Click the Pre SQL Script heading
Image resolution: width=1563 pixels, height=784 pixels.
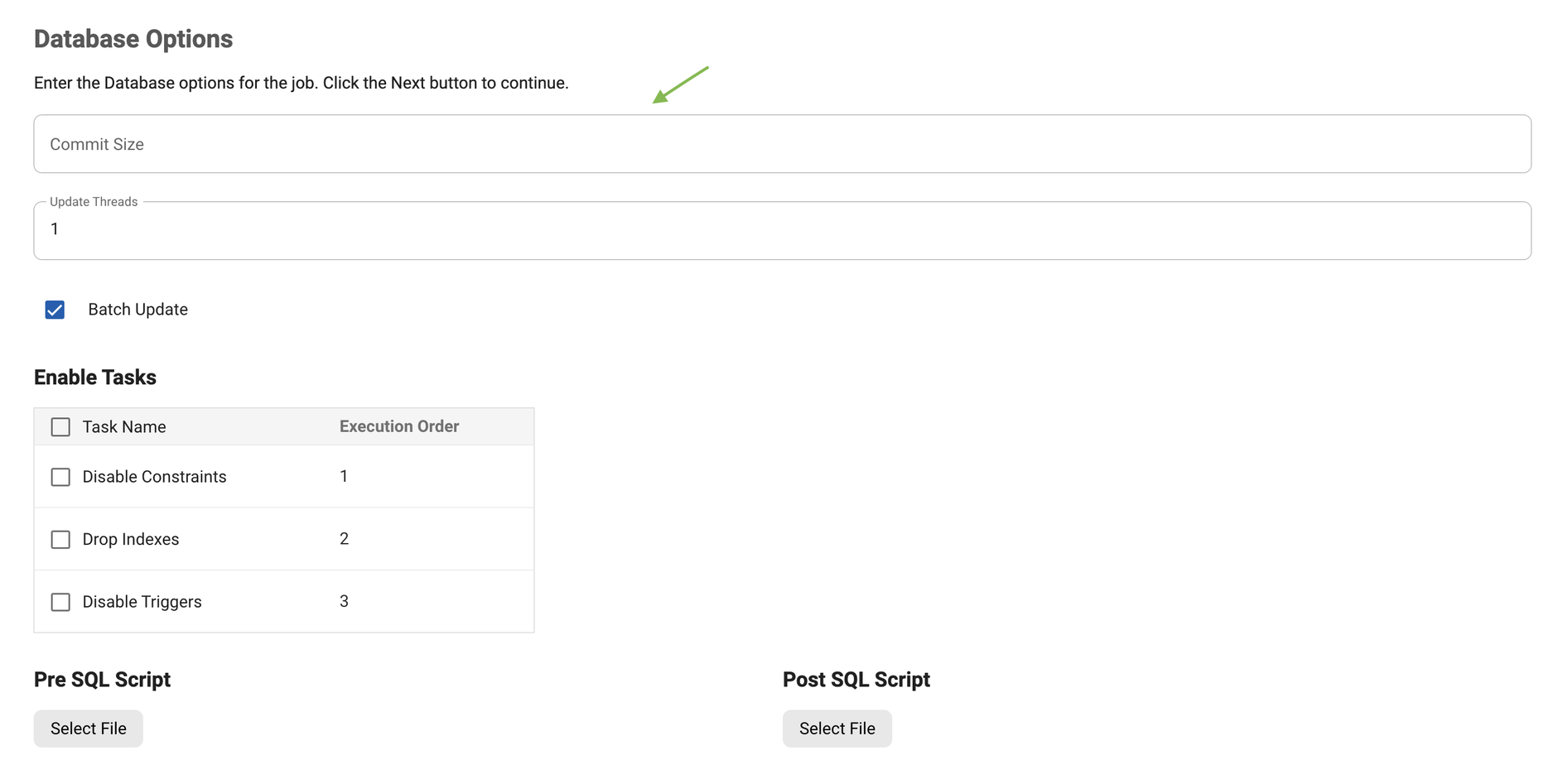click(x=101, y=679)
